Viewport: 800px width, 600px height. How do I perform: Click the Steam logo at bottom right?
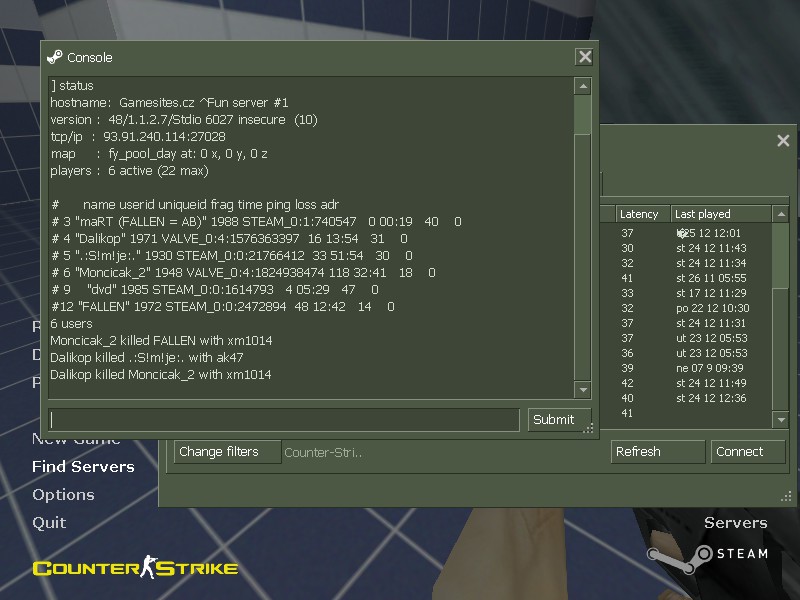(708, 557)
